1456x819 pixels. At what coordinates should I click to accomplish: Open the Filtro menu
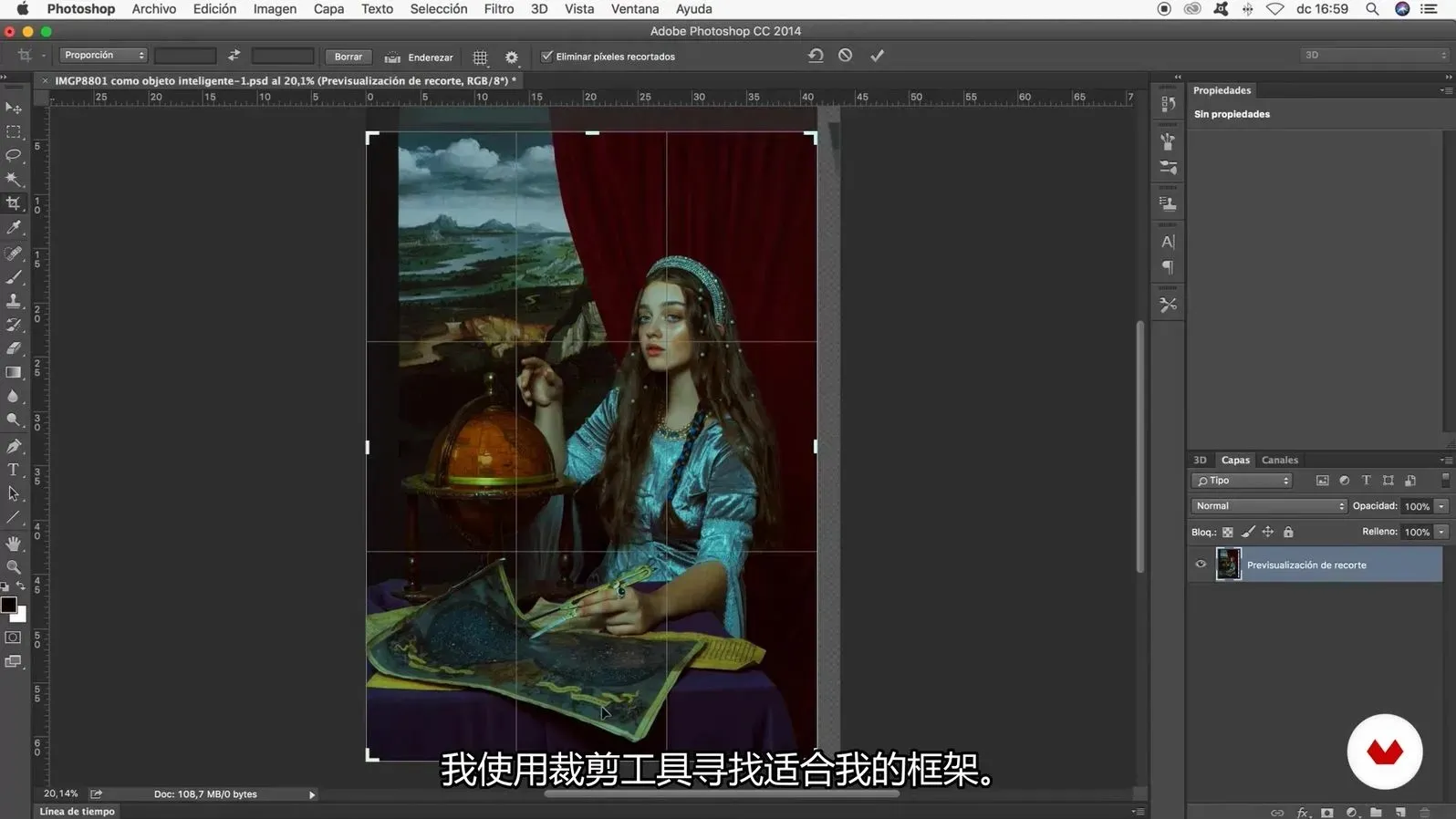pos(498,9)
